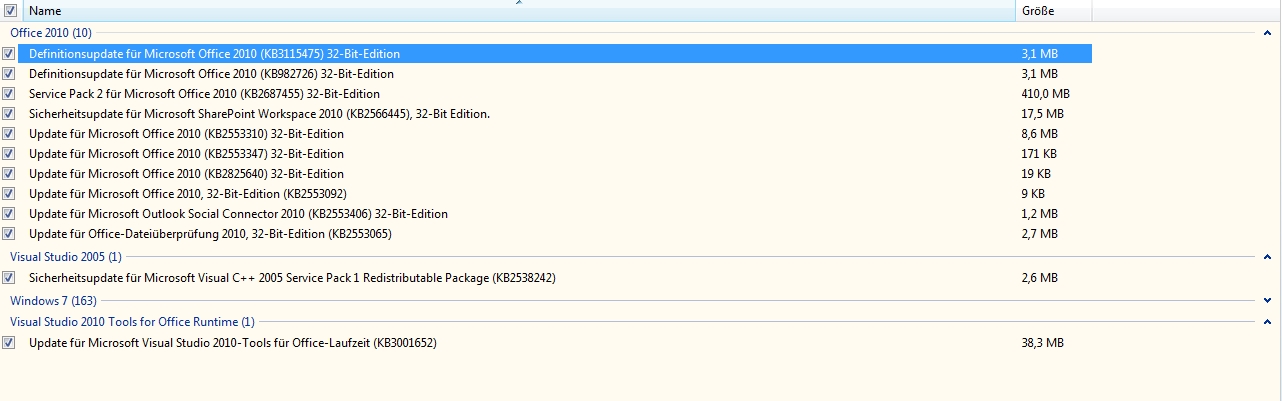Screen dimensions: 1282x401
Task: Uncheck Office 2010 update KB2553310 checkbox
Action: 9,134
